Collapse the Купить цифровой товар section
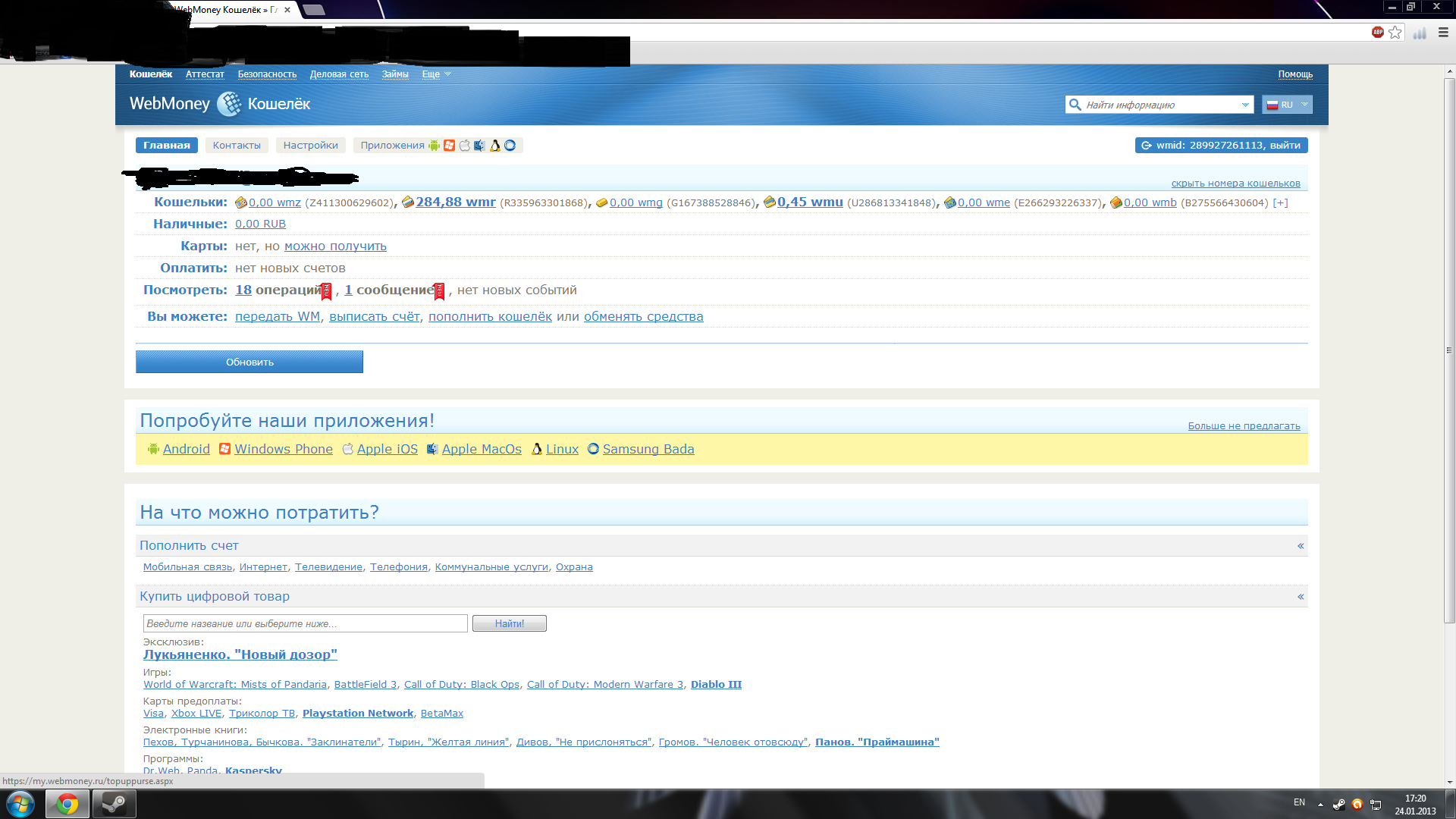Viewport: 1456px width, 819px height. pyautogui.click(x=1300, y=597)
